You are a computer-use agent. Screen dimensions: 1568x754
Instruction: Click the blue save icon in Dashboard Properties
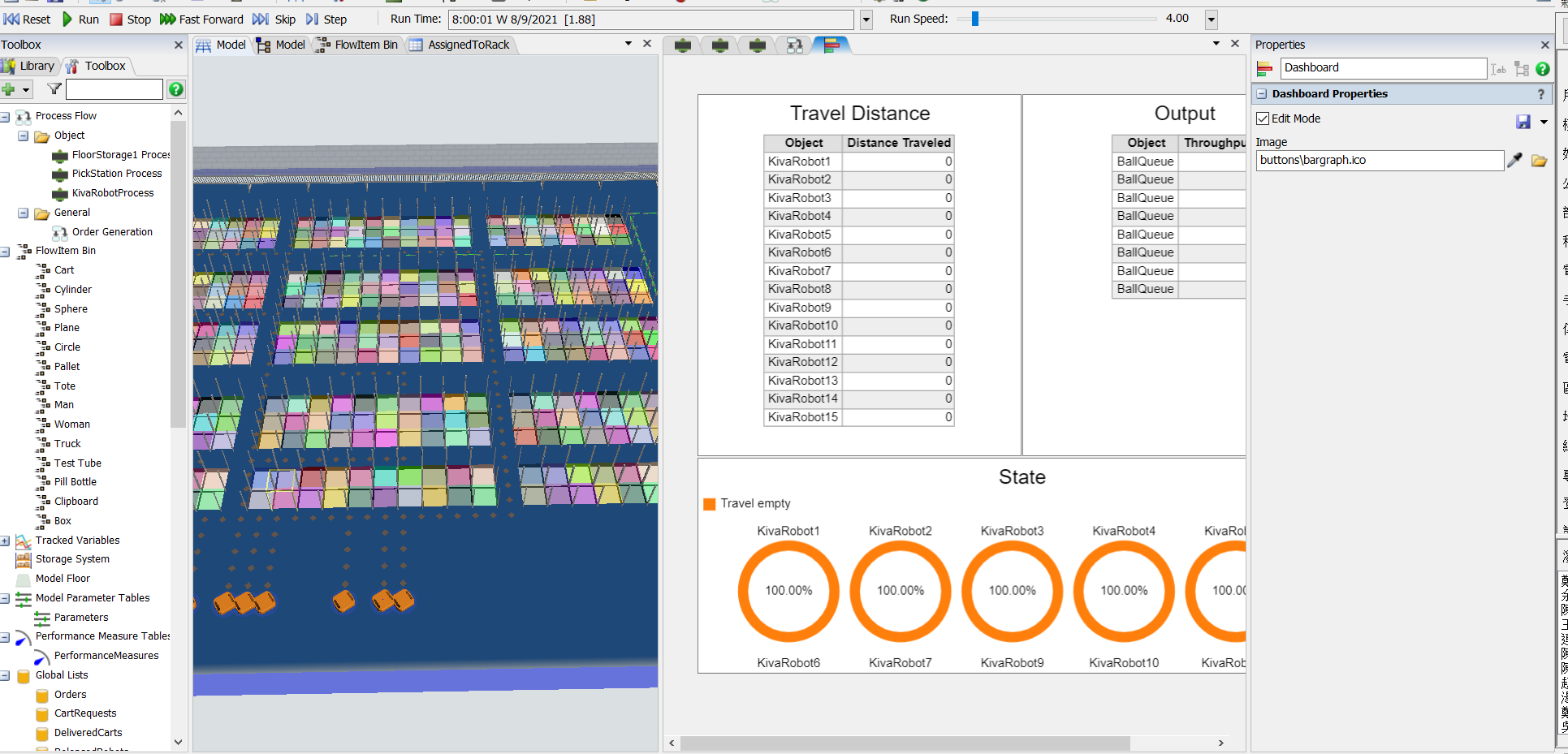click(1523, 122)
